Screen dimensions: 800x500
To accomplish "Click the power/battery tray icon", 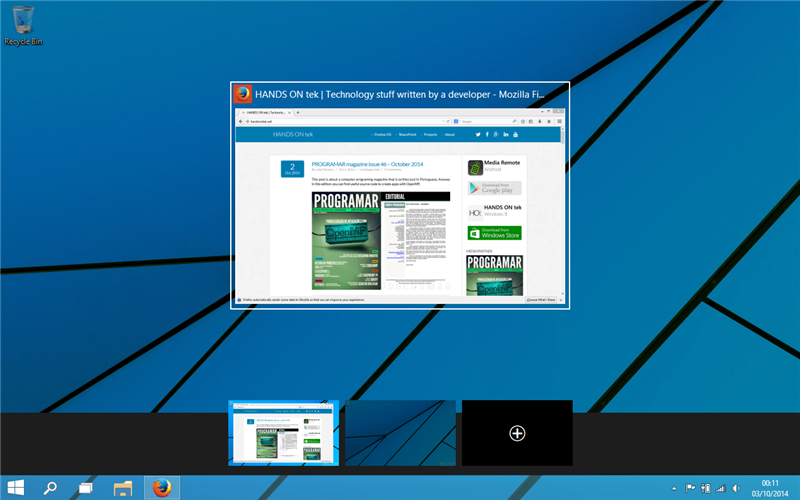I will coord(705,488).
